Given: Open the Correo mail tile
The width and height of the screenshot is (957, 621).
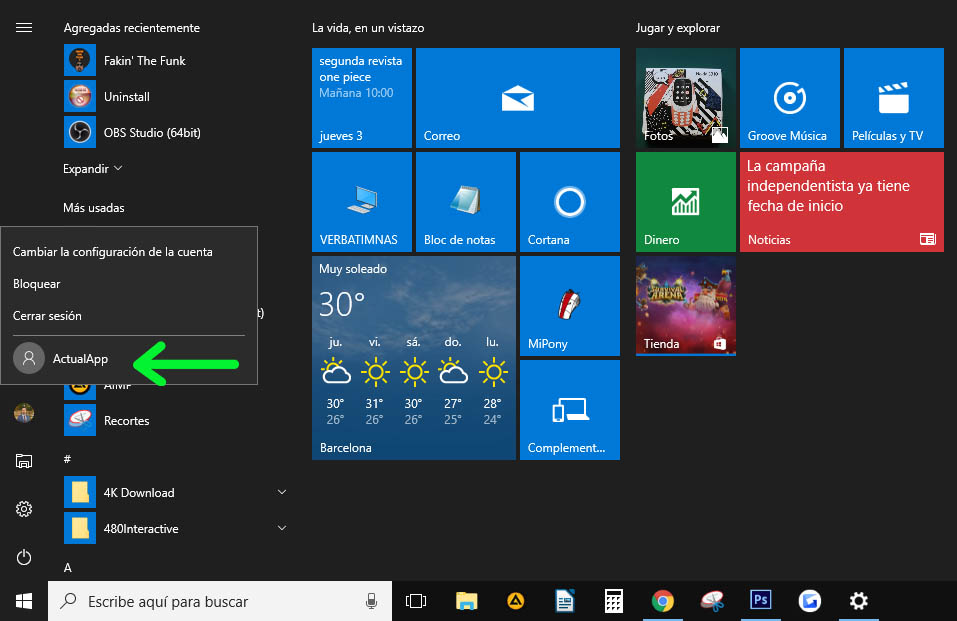Looking at the screenshot, I should 518,98.
